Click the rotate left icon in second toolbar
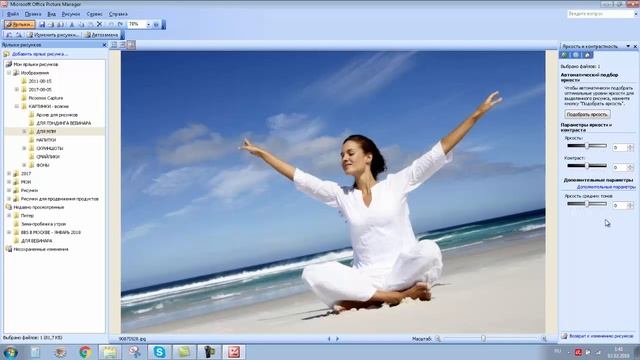 9,35
